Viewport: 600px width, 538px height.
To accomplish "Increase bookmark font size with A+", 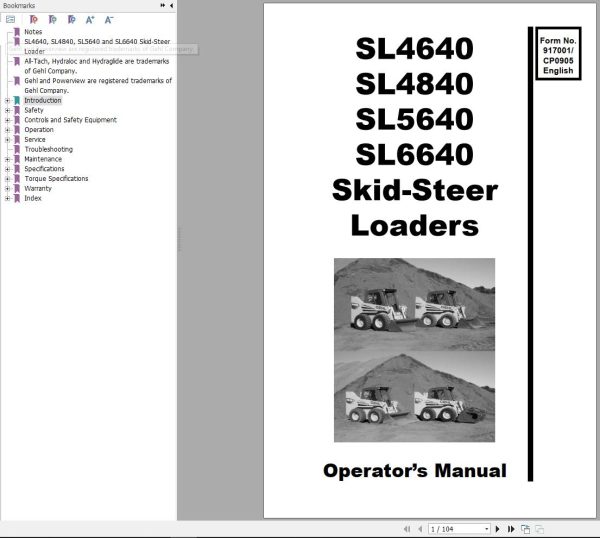I will [90, 20].
